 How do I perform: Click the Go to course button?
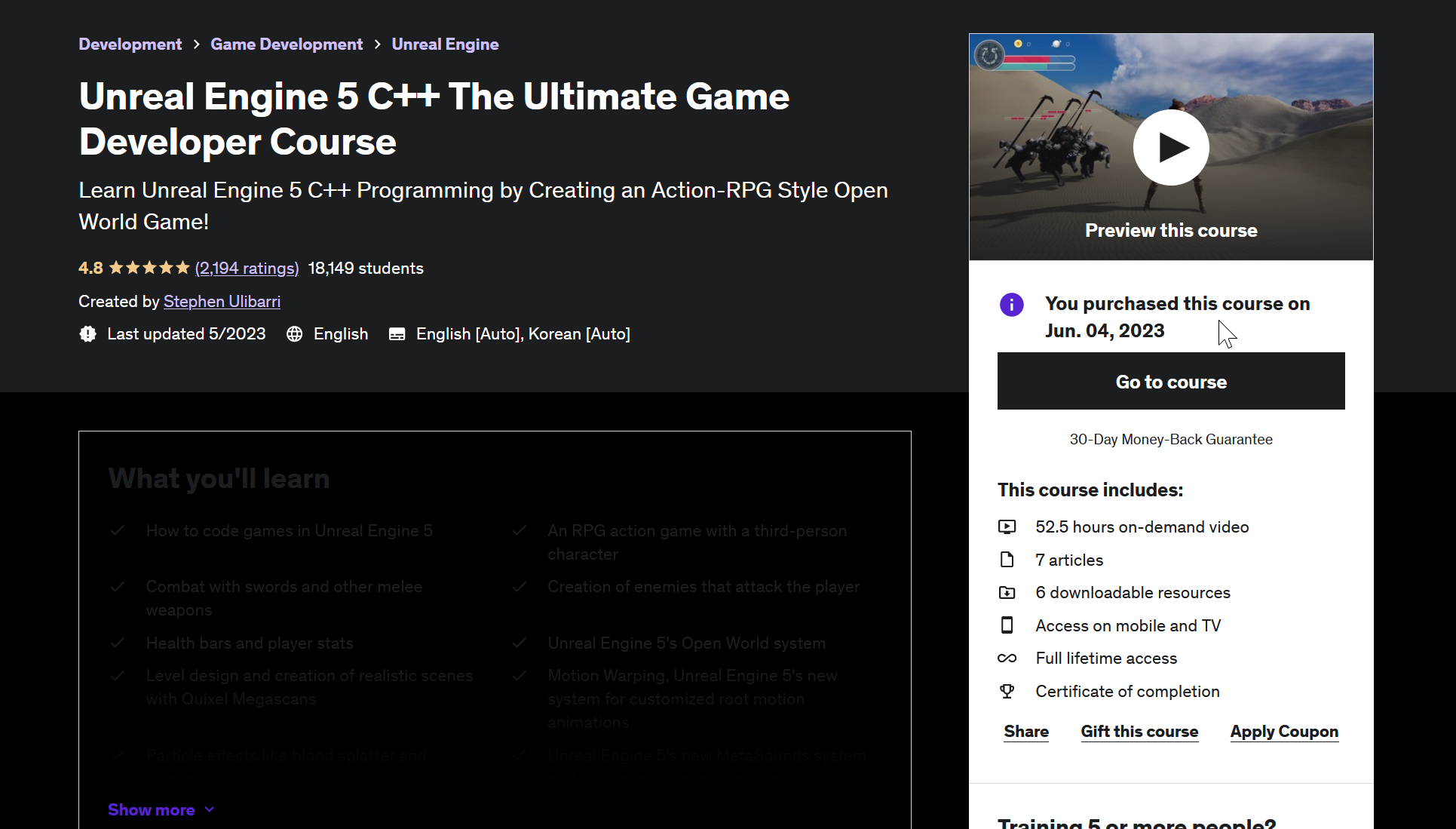point(1171,381)
